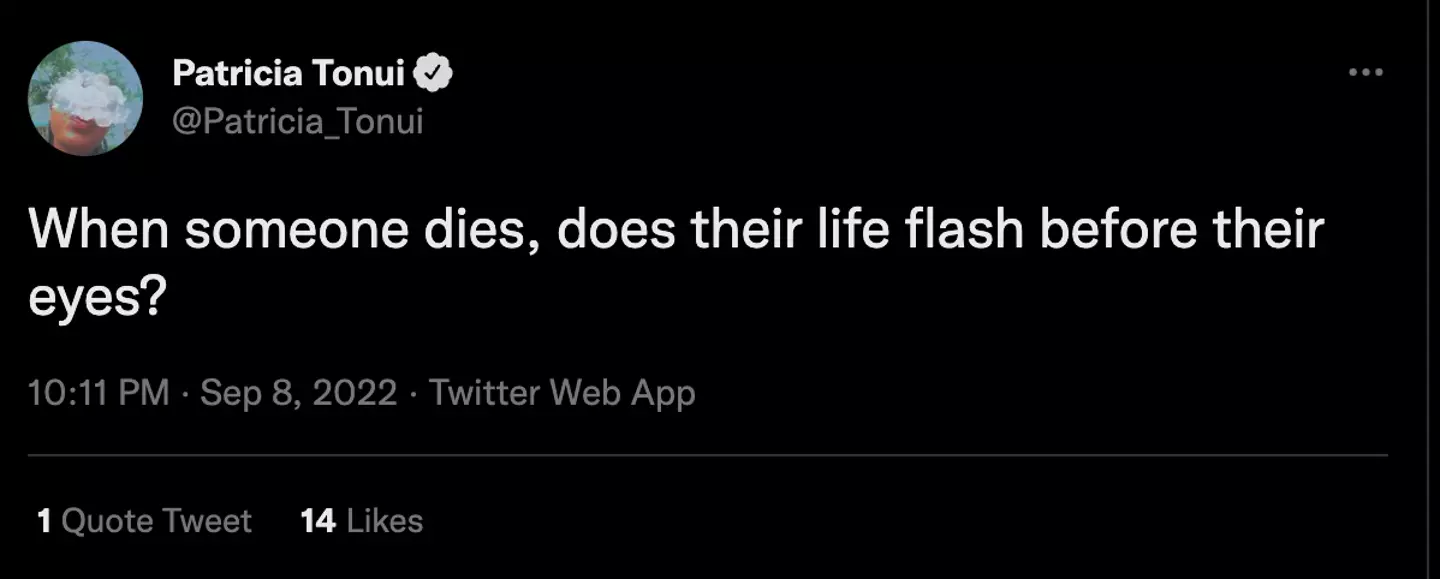The image size is (1440, 579).
Task: Open Patricia Tonui's profile picture
Action: 85,98
